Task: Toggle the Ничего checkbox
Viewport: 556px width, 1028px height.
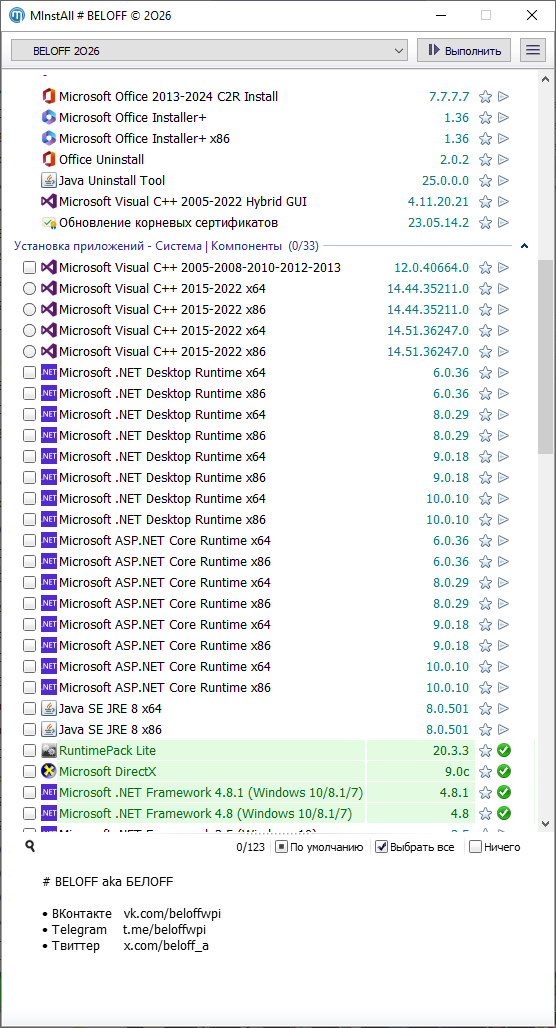Action: pyautogui.click(x=475, y=847)
